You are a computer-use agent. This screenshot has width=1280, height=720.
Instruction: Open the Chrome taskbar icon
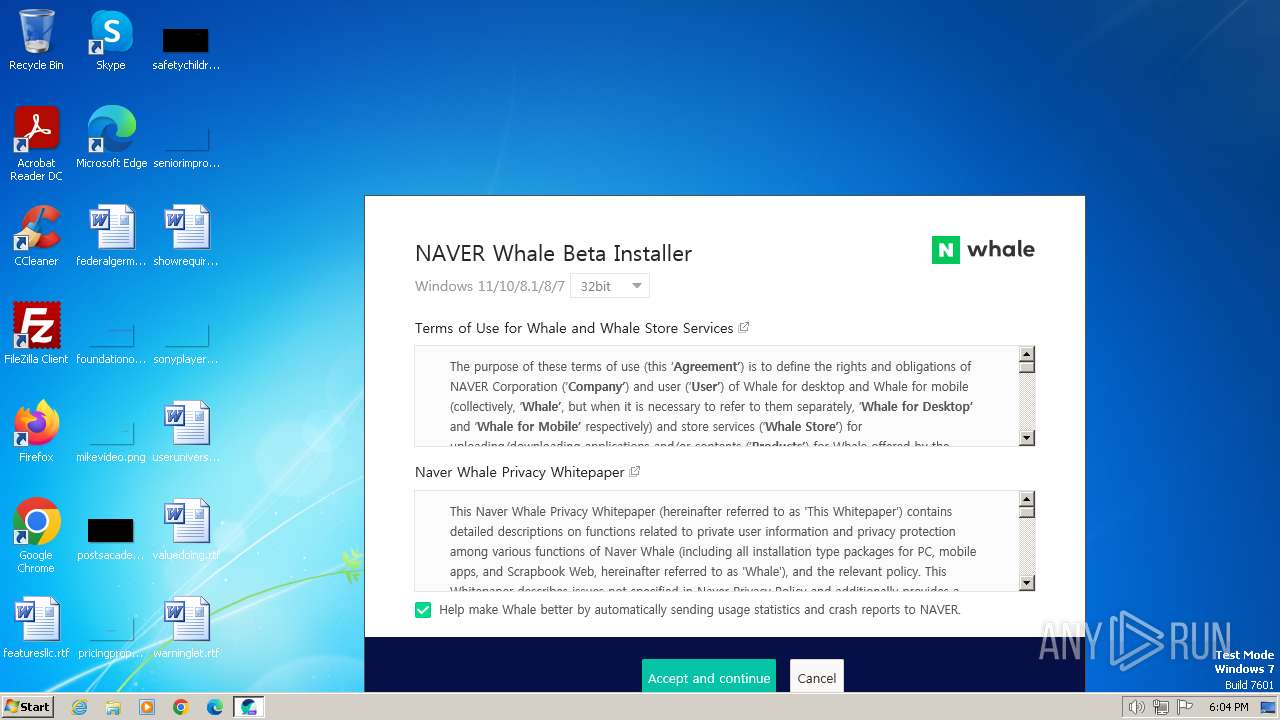(181, 707)
